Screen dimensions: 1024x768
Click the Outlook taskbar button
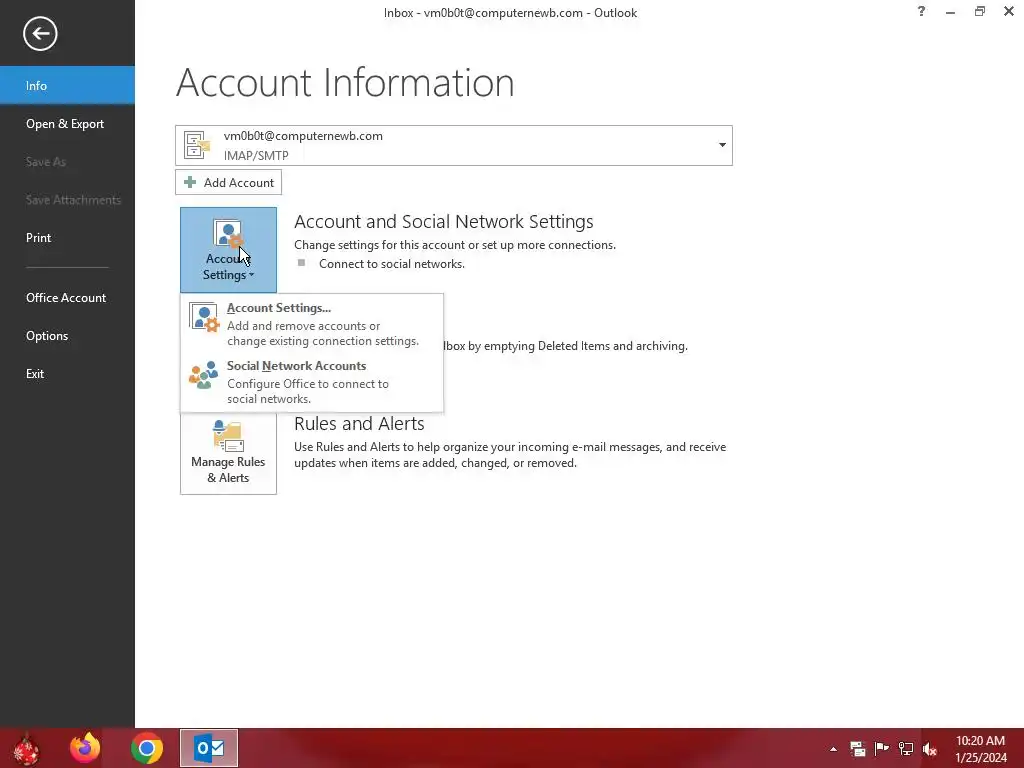click(209, 748)
